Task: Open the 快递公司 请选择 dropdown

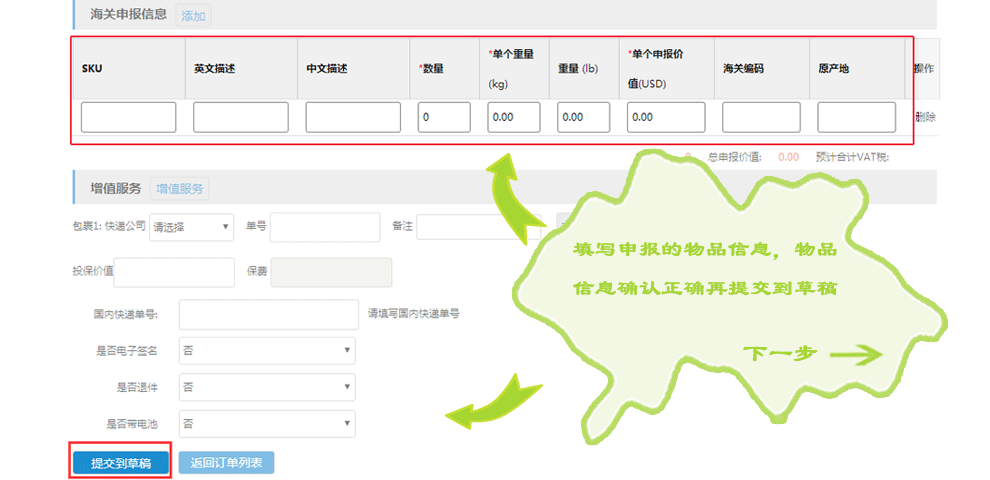Action: [191, 227]
